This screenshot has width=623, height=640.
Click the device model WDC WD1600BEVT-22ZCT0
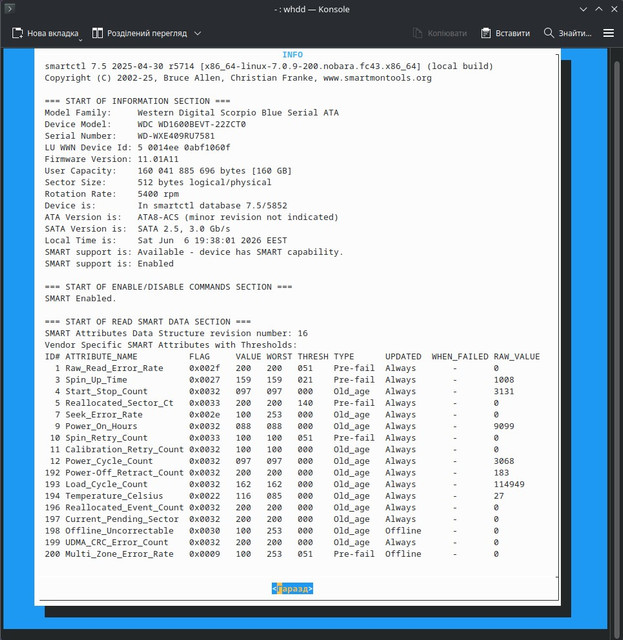click(x=191, y=124)
